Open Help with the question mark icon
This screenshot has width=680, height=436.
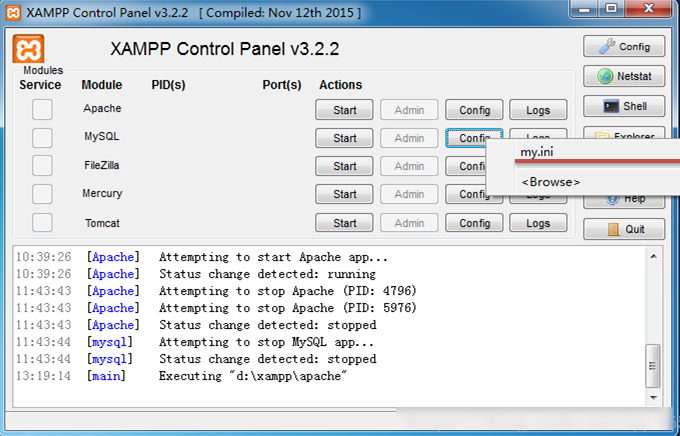(624, 201)
